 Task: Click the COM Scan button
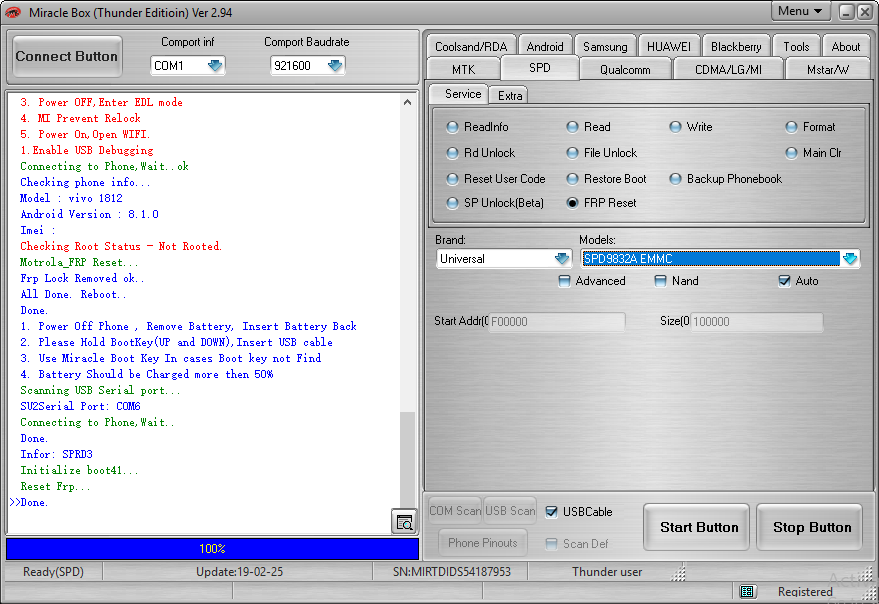coord(455,511)
